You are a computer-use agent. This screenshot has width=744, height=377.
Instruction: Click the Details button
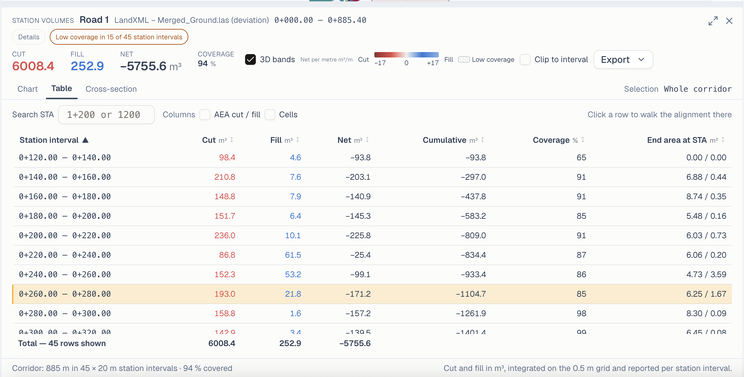coord(28,37)
